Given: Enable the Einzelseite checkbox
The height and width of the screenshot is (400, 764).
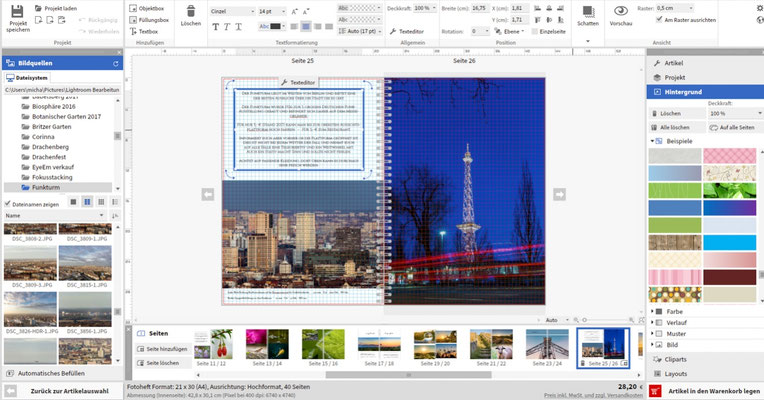Looking at the screenshot, I should pos(535,31).
